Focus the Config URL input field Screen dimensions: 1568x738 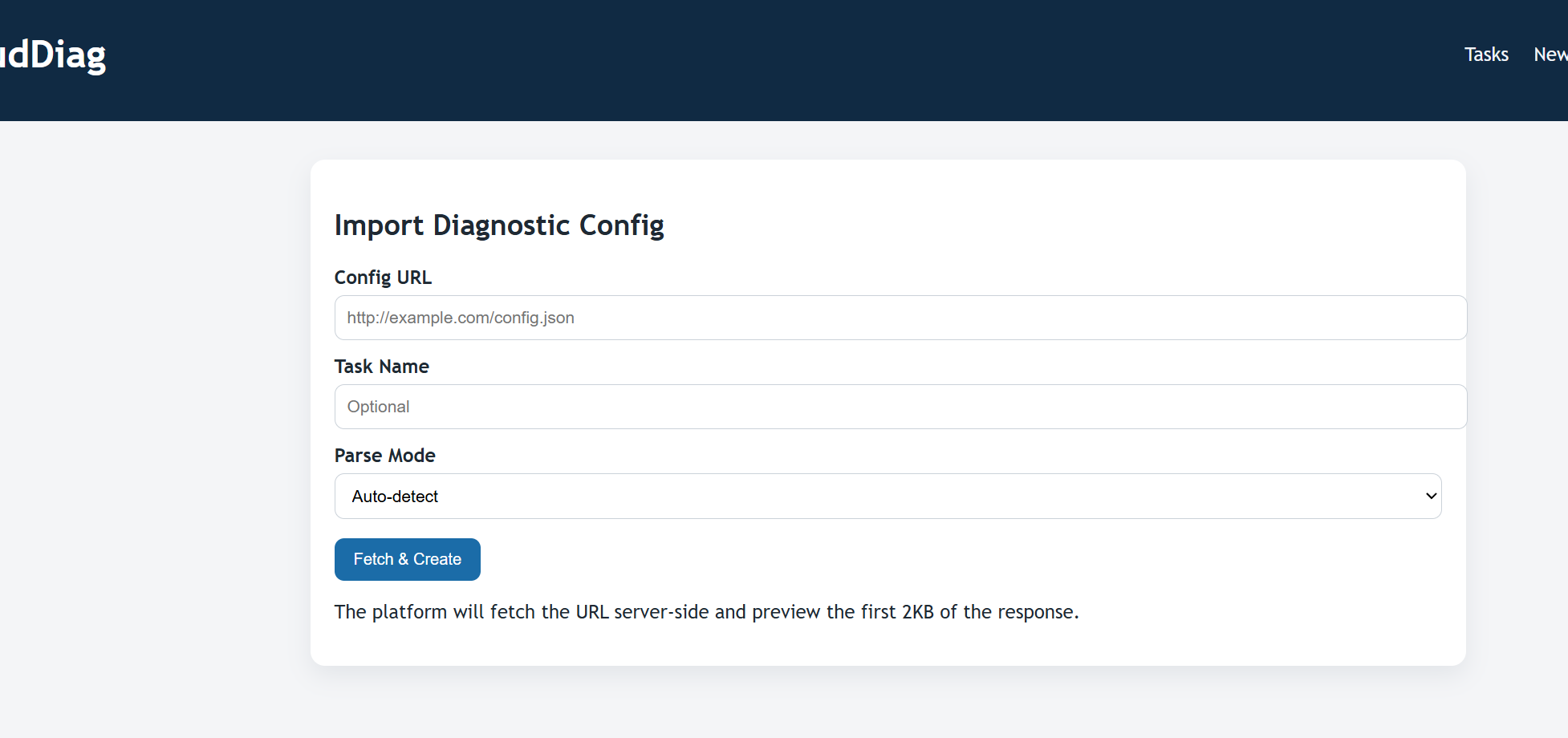click(x=900, y=318)
